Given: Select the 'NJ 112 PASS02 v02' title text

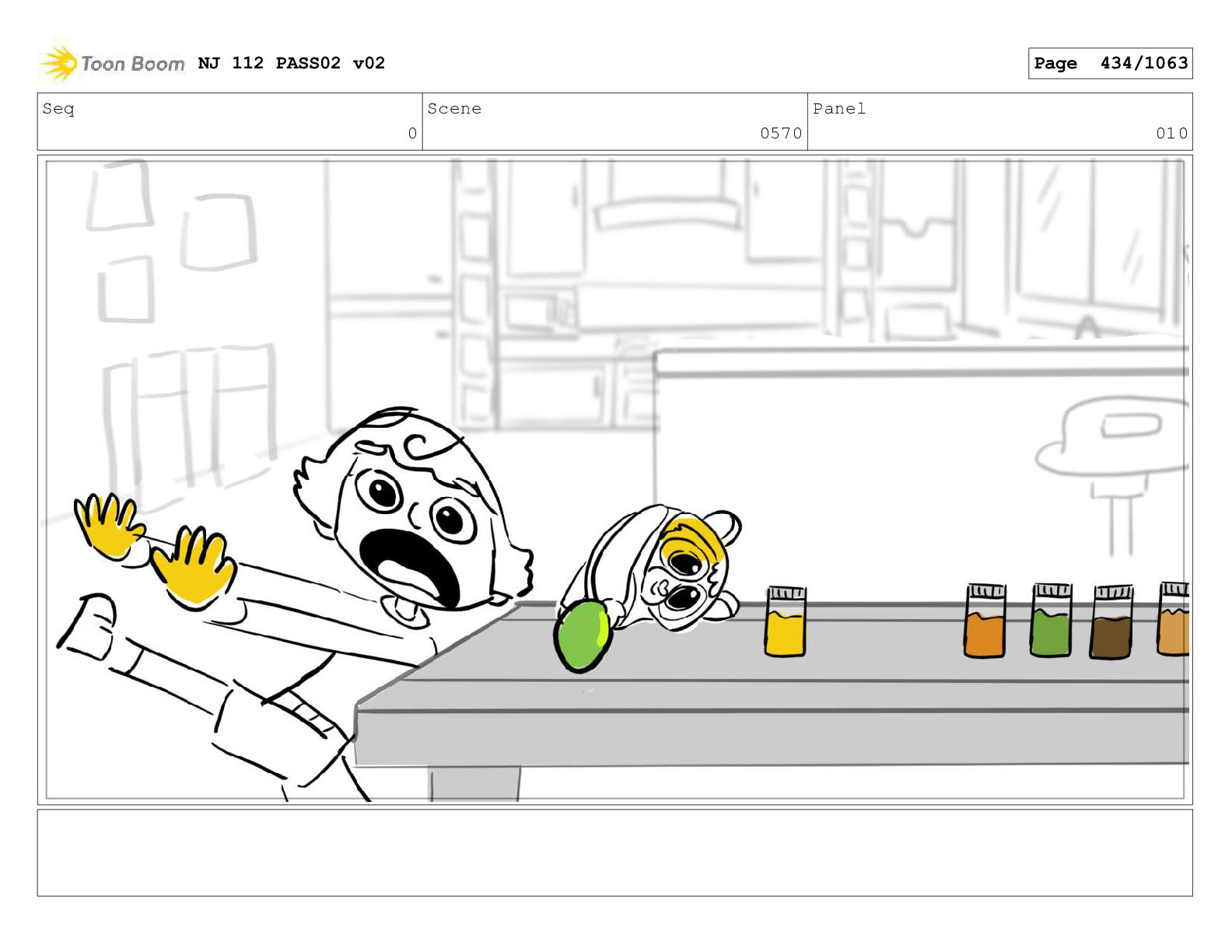Looking at the screenshot, I should tap(292, 63).
